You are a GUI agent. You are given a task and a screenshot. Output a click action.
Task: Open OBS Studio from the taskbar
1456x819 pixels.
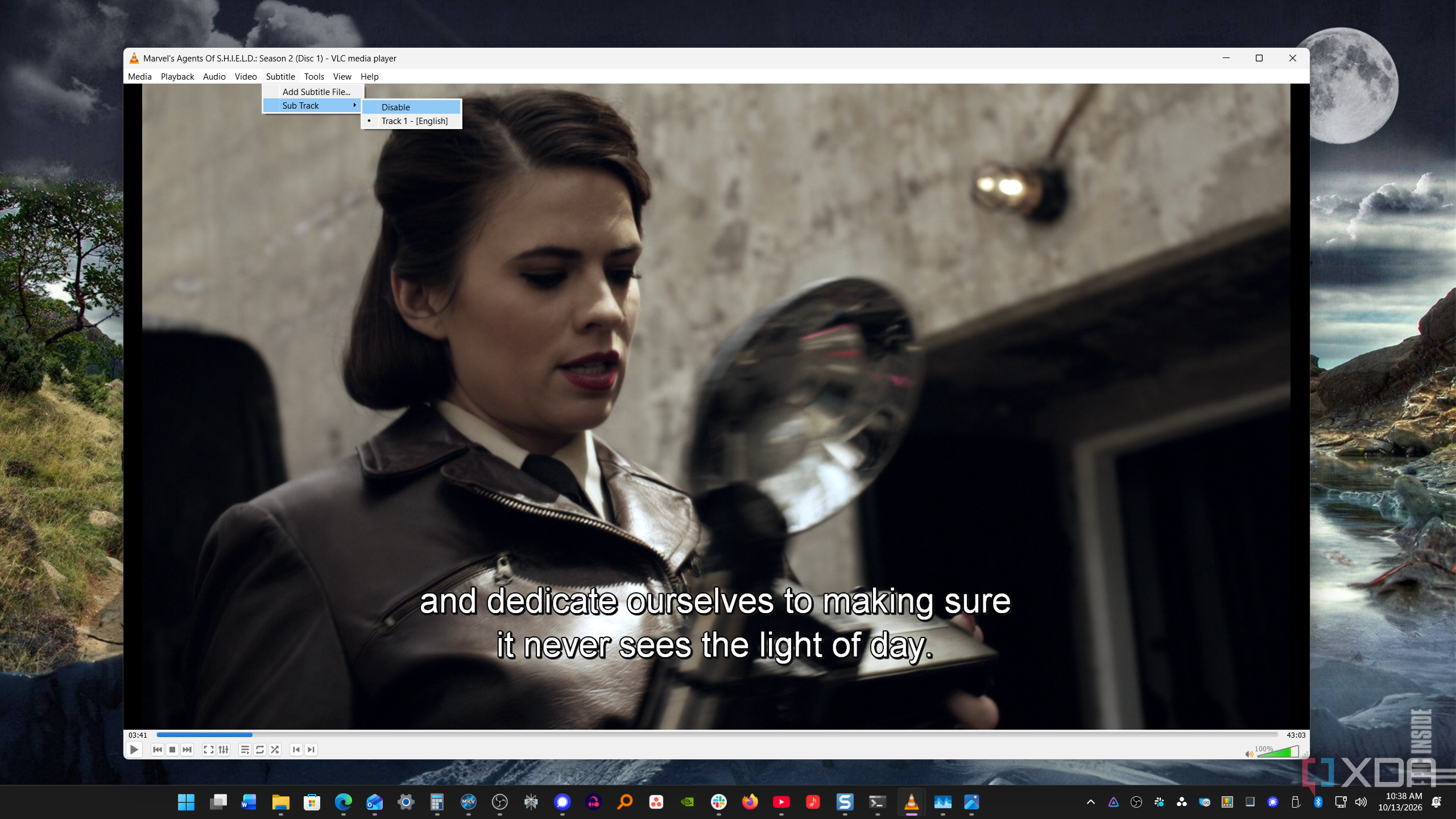click(x=500, y=802)
